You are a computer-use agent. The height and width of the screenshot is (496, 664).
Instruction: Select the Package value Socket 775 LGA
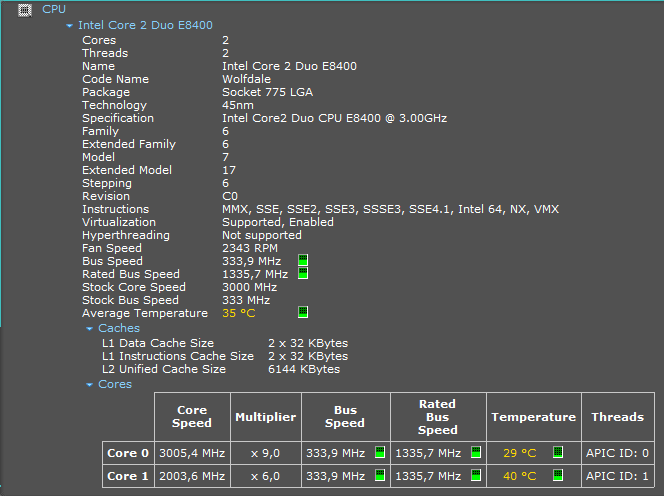point(268,92)
